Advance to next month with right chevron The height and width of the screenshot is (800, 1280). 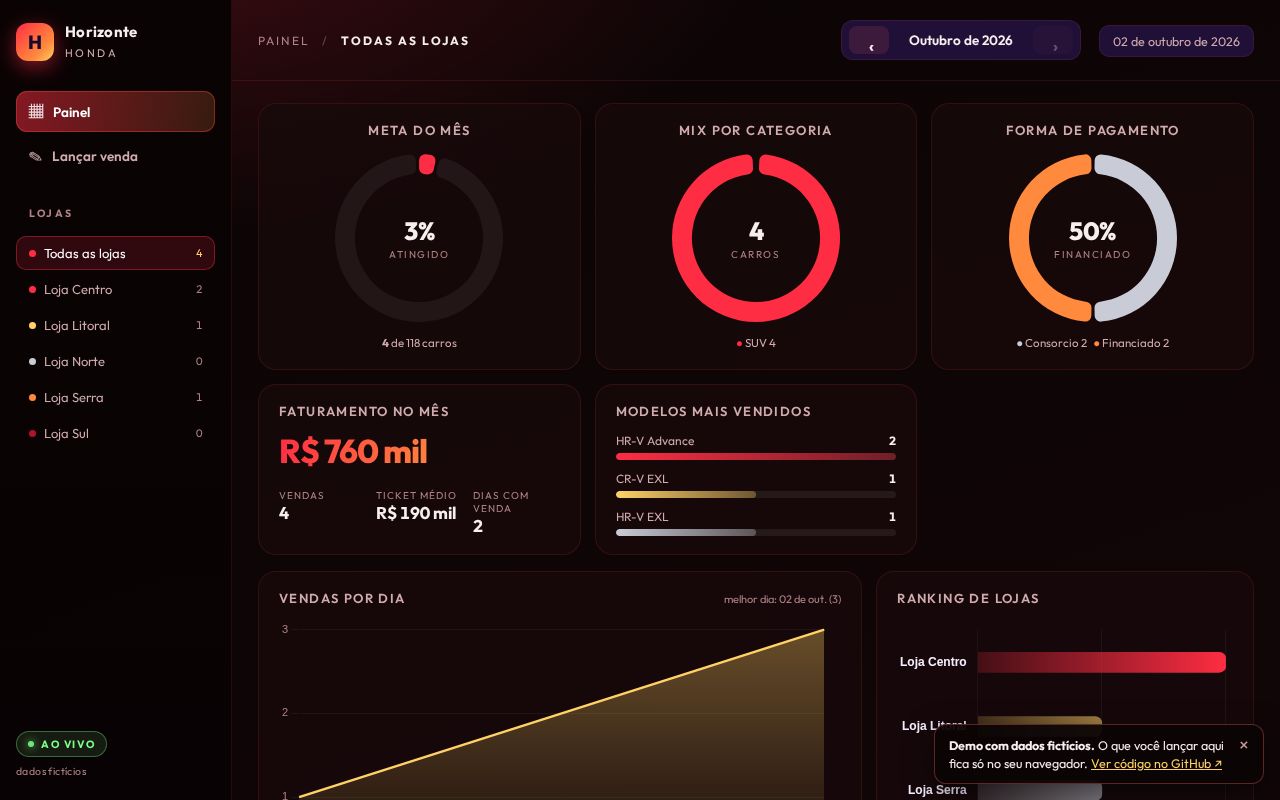tap(1053, 40)
